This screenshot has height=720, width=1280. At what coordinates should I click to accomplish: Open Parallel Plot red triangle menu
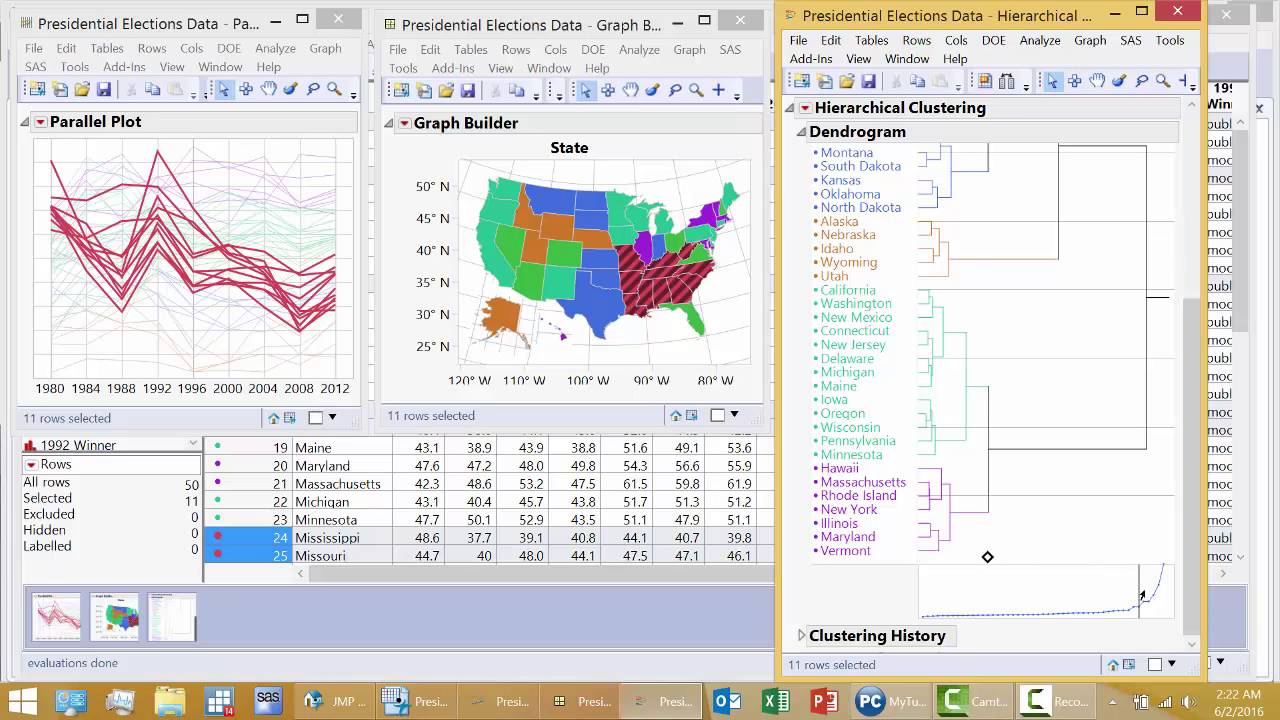(41, 122)
